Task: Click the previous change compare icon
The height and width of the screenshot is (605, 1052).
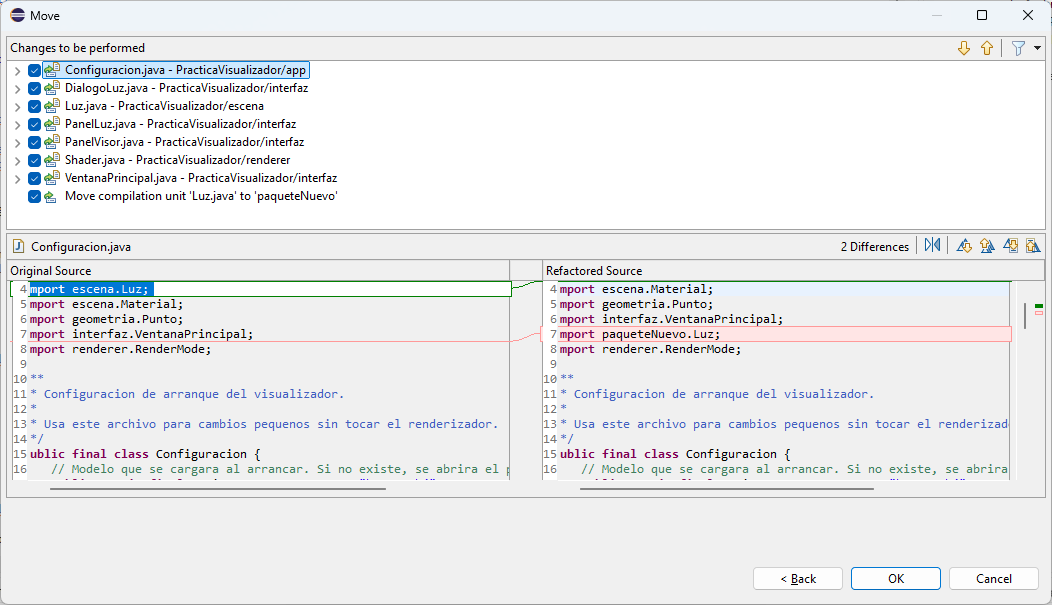Action: (1033, 245)
